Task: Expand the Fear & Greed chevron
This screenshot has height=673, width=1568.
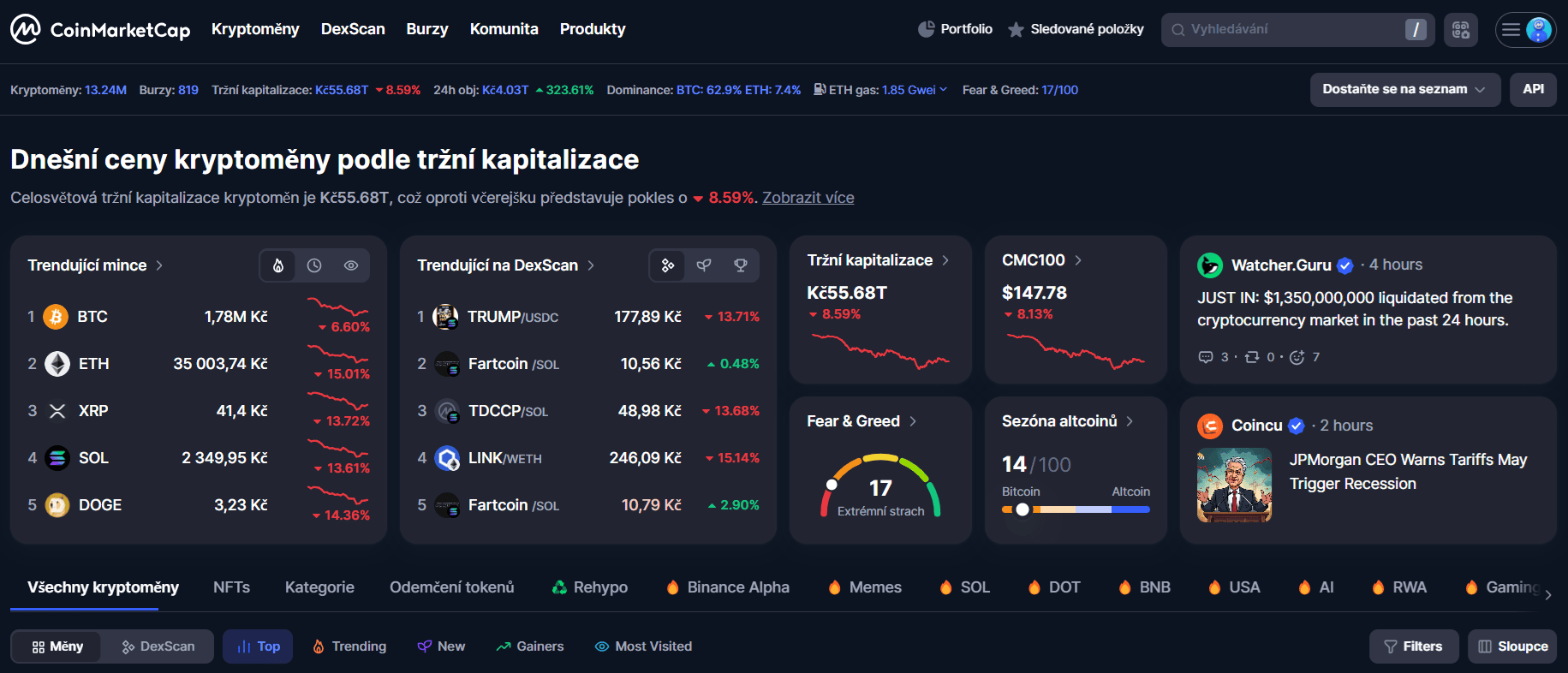Action: (x=913, y=421)
